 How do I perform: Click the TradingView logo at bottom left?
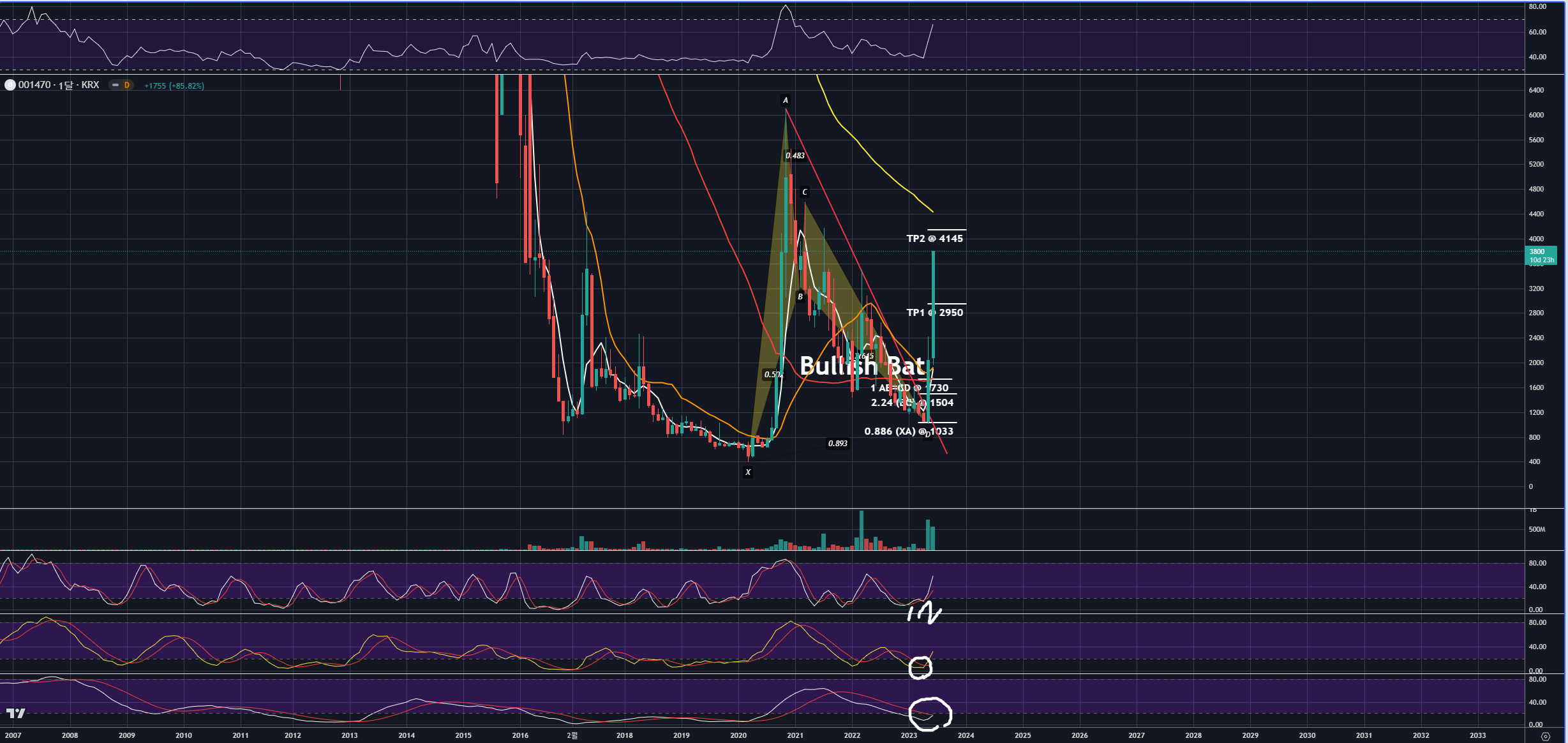(x=16, y=713)
